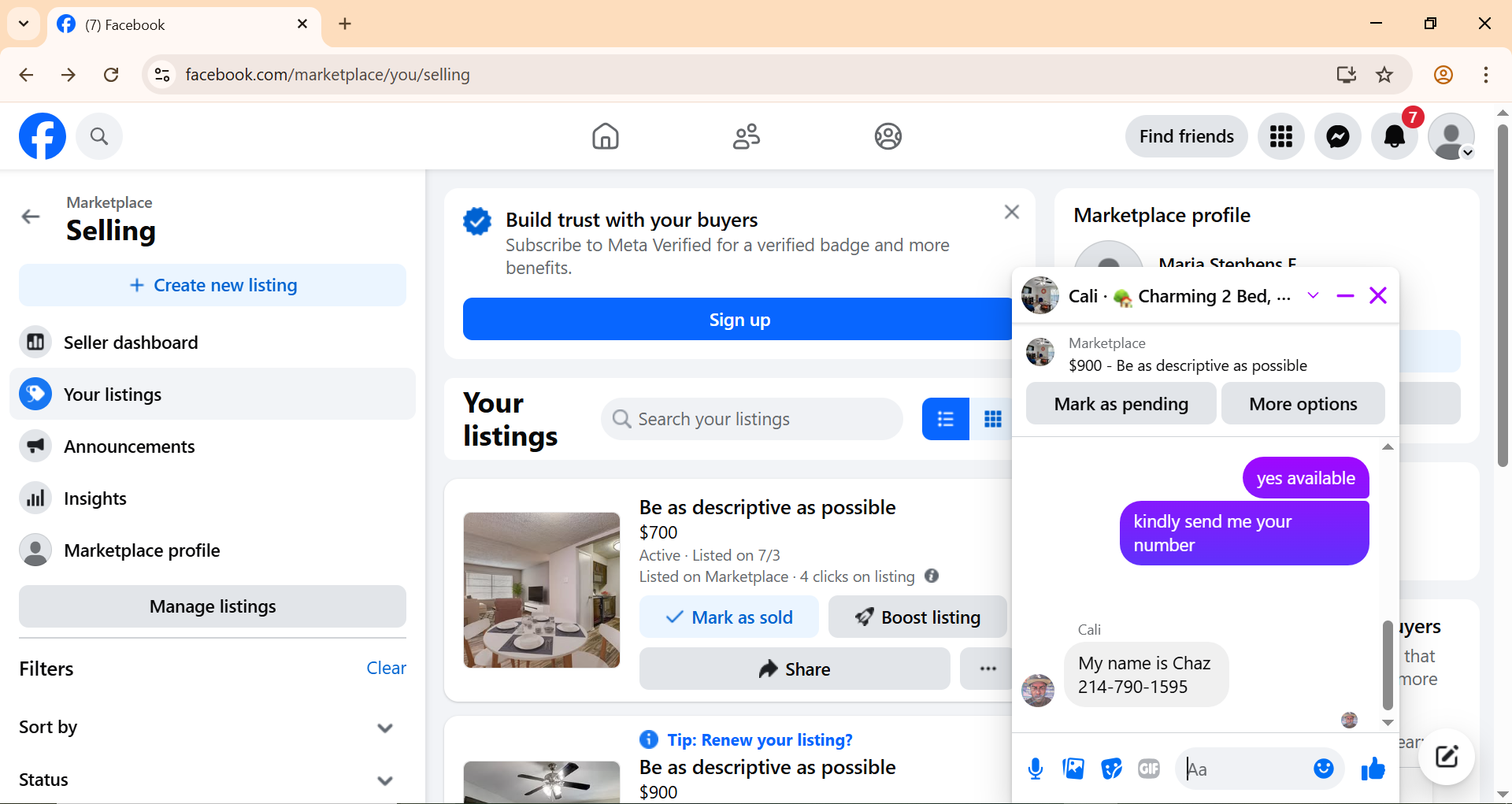Open Chrome profile icon
Viewport: 1512px width, 804px height.
[1443, 75]
